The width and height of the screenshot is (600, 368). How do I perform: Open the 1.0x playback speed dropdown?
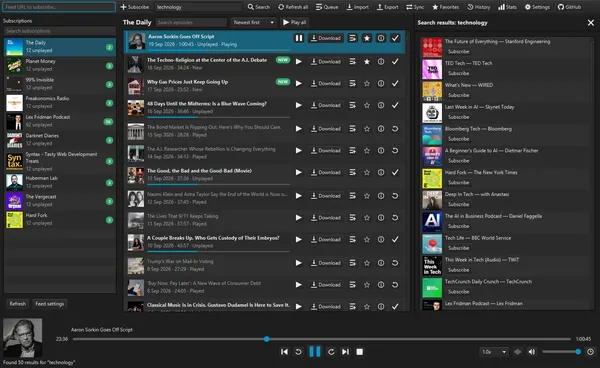point(494,352)
